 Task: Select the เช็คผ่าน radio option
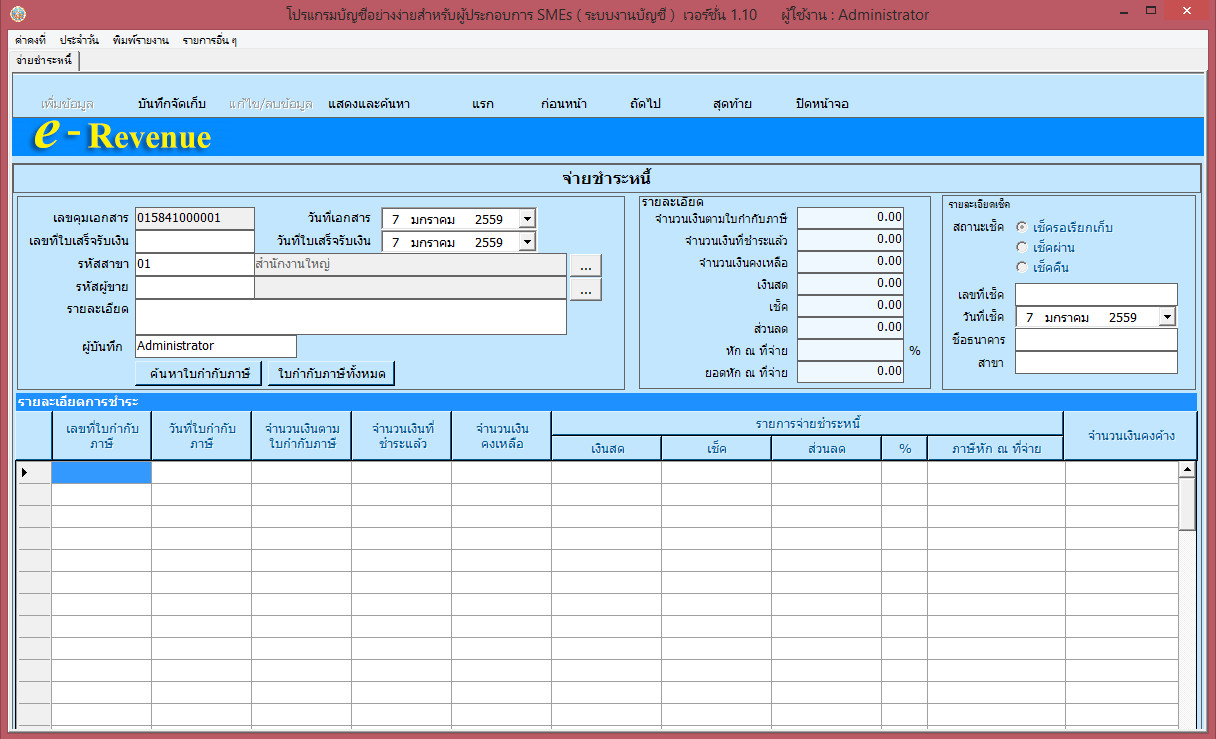pyautogui.click(x=1021, y=247)
